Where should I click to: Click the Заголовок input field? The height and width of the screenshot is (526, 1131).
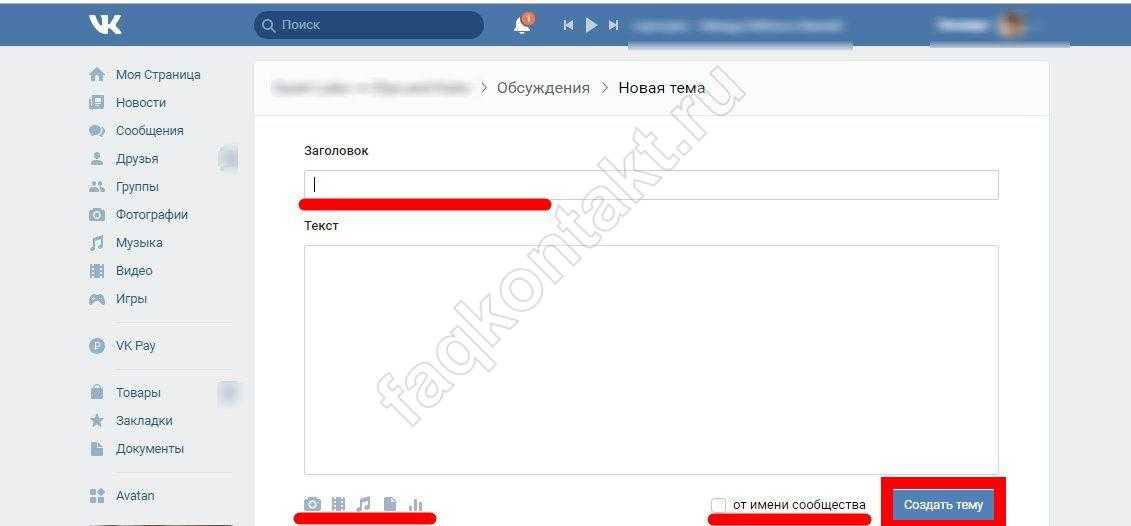(x=650, y=185)
